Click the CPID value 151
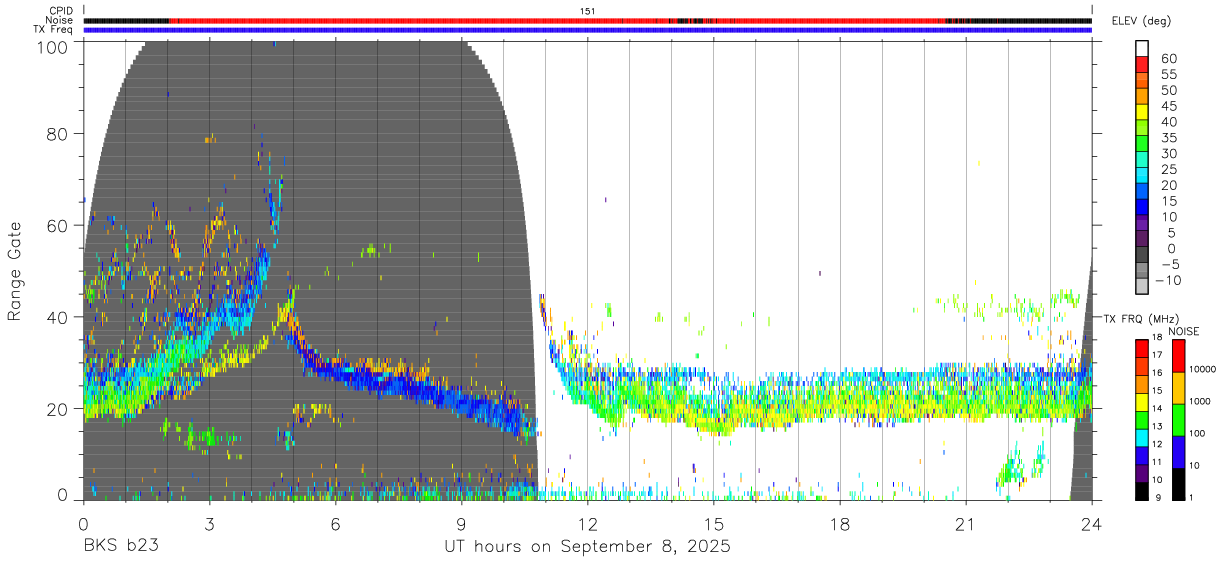 click(588, 10)
